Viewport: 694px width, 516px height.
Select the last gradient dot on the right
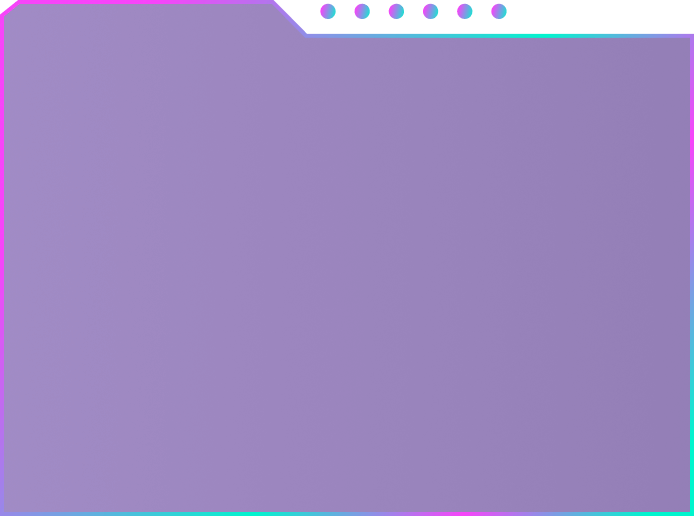tap(499, 12)
